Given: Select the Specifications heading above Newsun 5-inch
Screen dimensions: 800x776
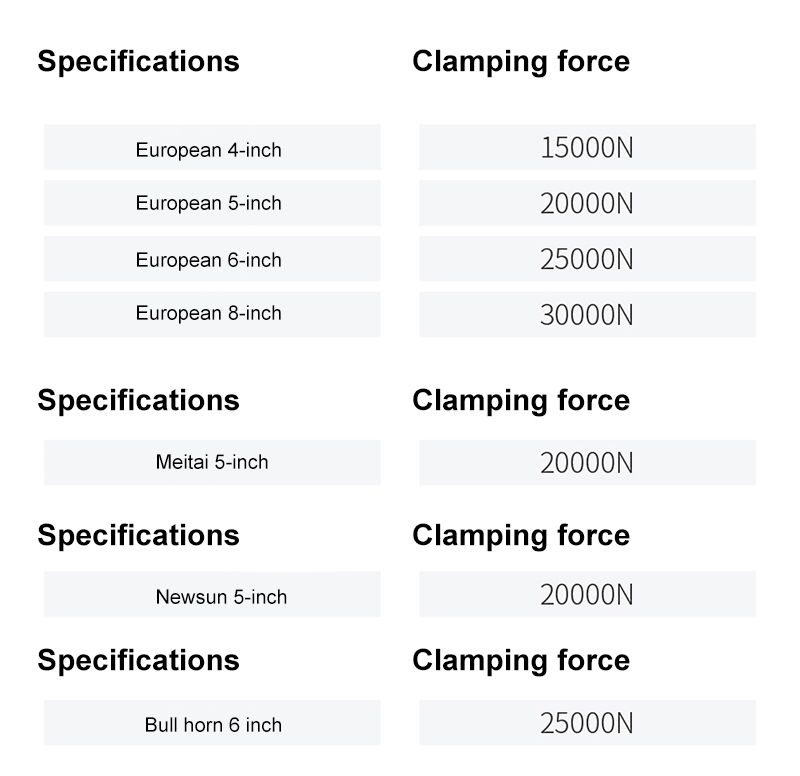Looking at the screenshot, I should [139, 535].
